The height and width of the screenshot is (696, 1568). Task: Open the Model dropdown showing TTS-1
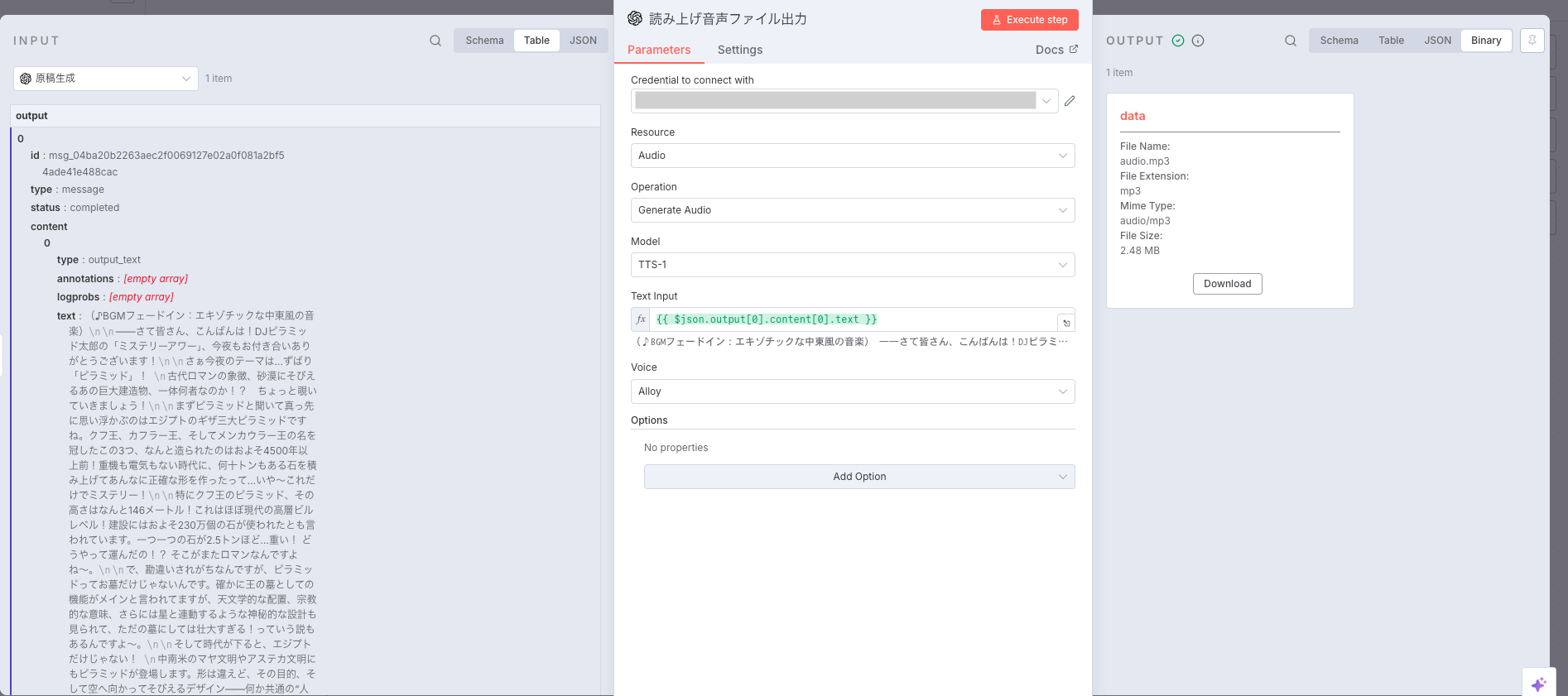tap(853, 265)
